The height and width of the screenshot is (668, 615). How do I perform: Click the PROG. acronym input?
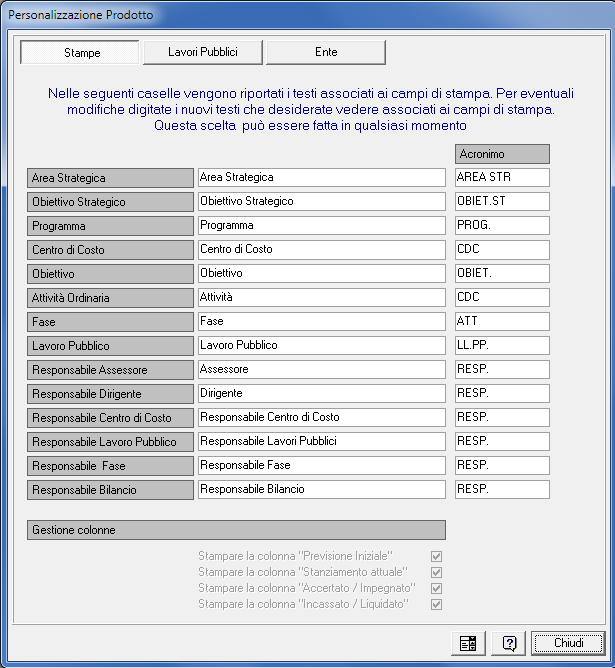pos(502,225)
